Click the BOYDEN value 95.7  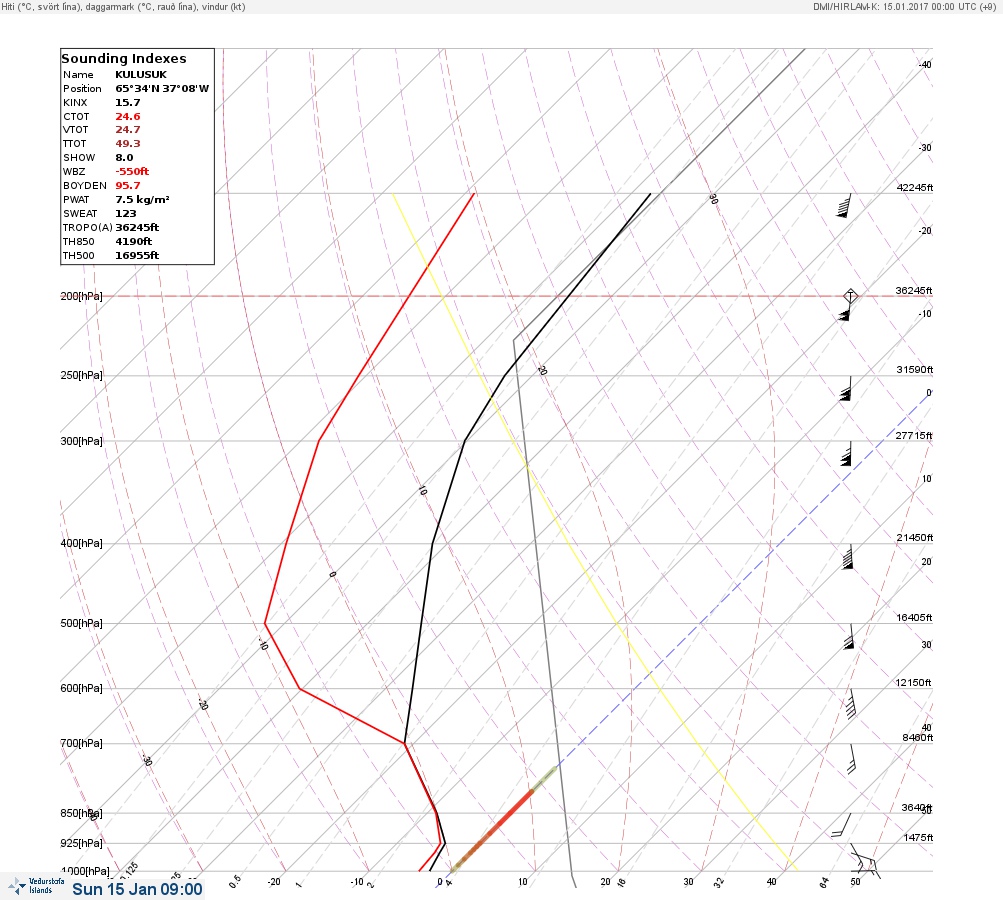127,186
